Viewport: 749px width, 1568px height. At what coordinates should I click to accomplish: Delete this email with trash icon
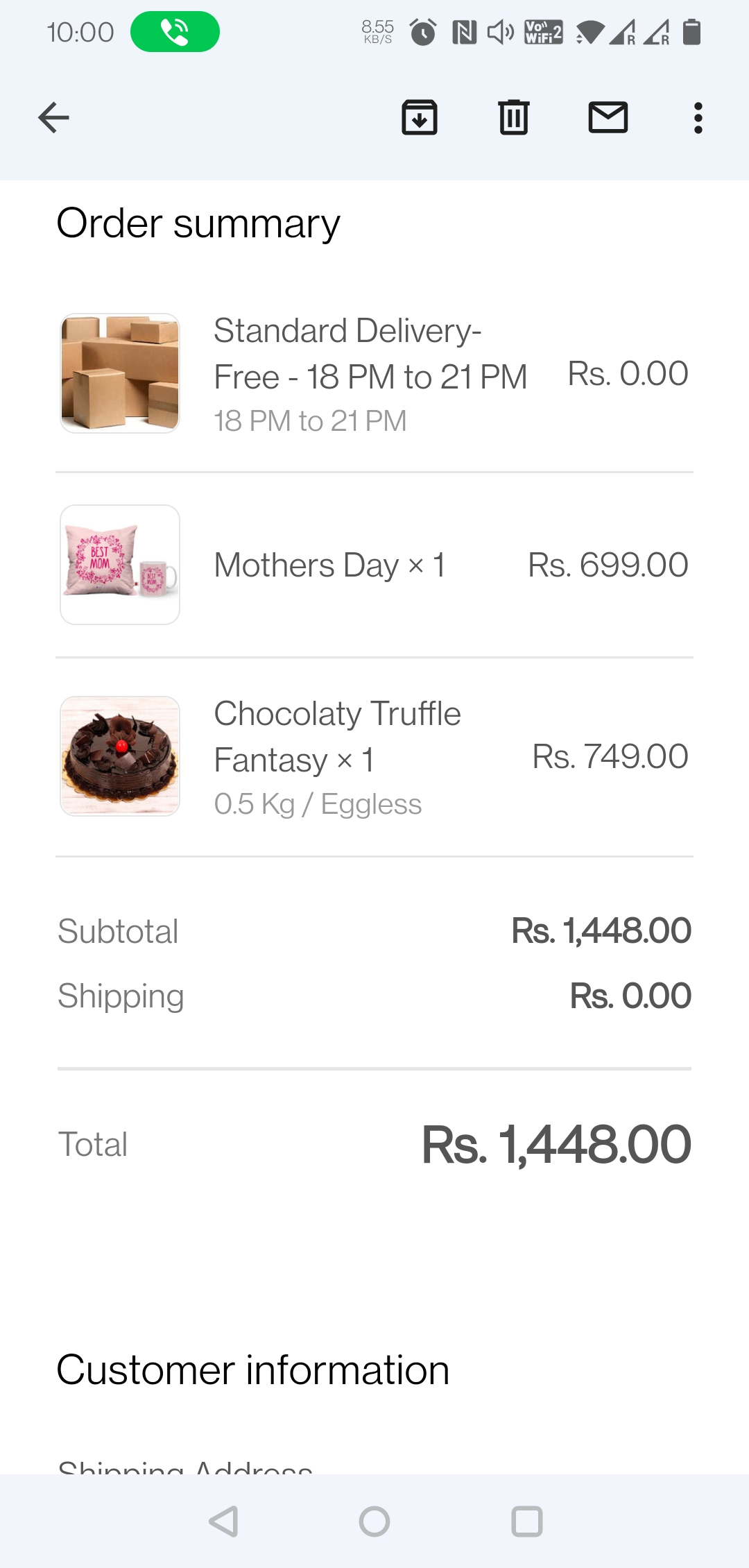point(513,117)
